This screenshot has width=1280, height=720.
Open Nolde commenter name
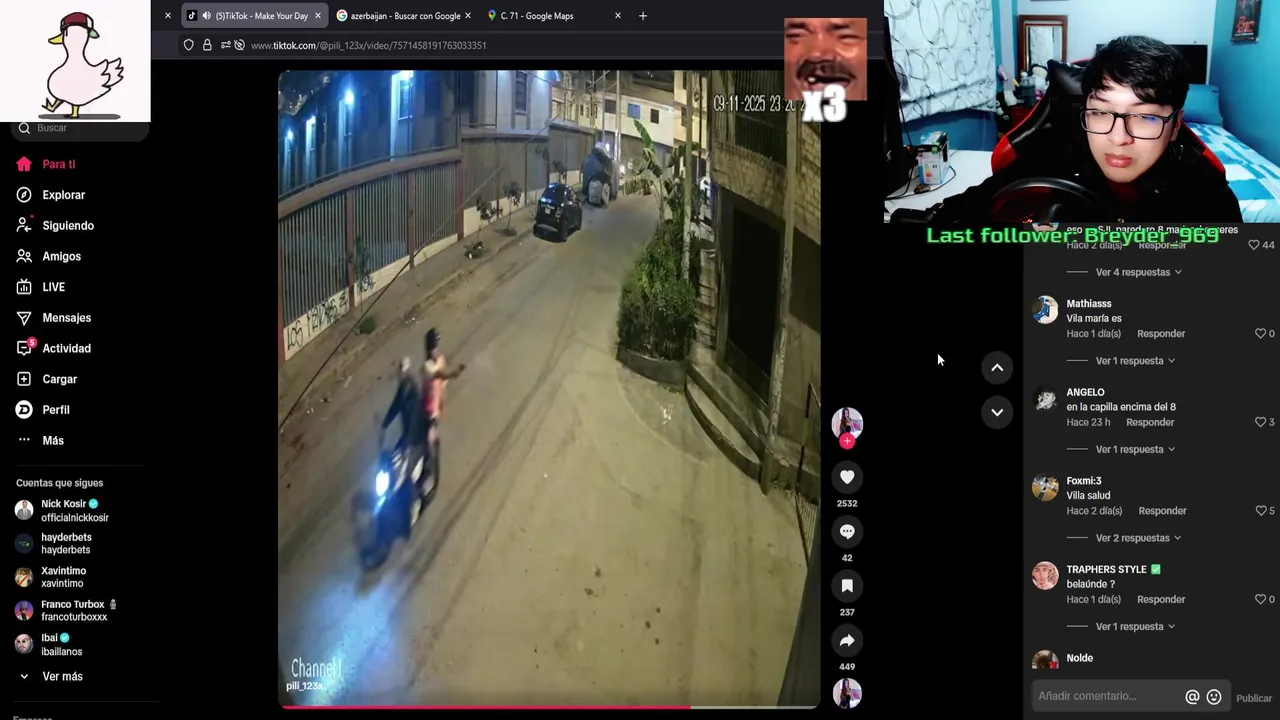point(1080,658)
